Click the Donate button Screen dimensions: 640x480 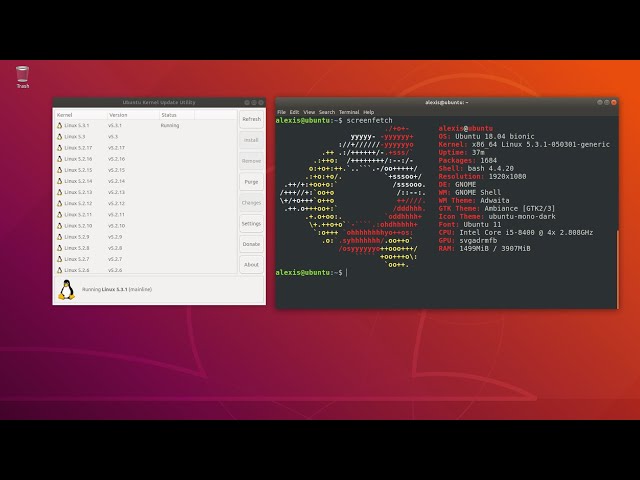[x=251, y=244]
